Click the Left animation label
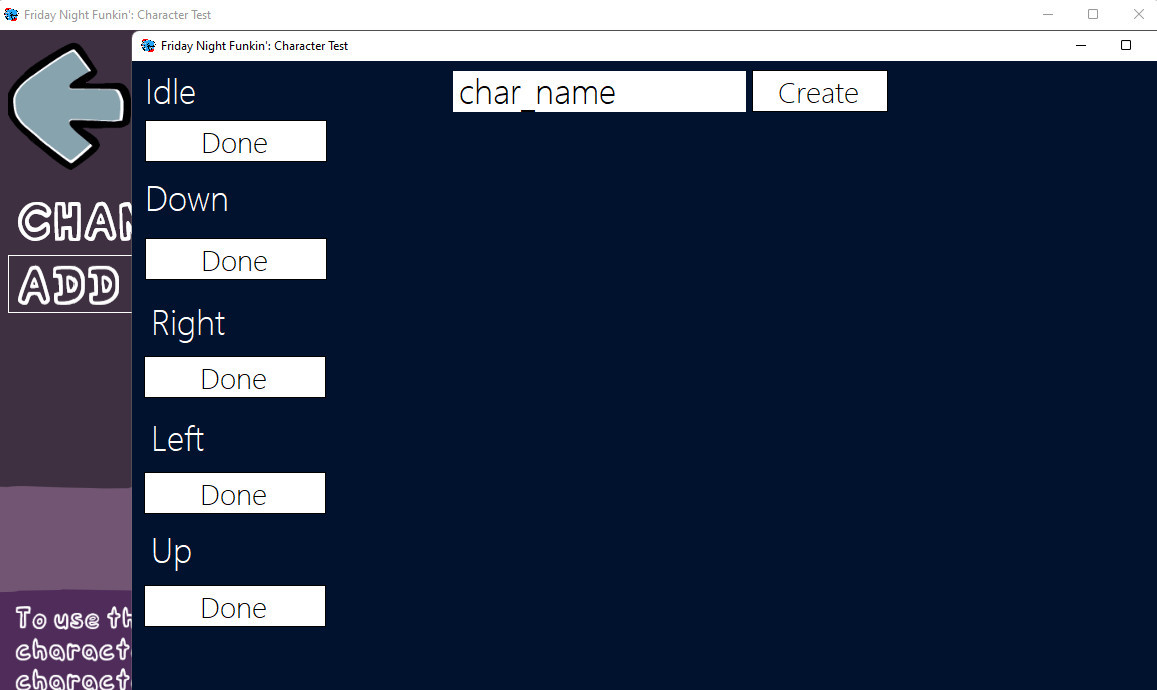Image resolution: width=1157 pixels, height=690 pixels. click(177, 438)
